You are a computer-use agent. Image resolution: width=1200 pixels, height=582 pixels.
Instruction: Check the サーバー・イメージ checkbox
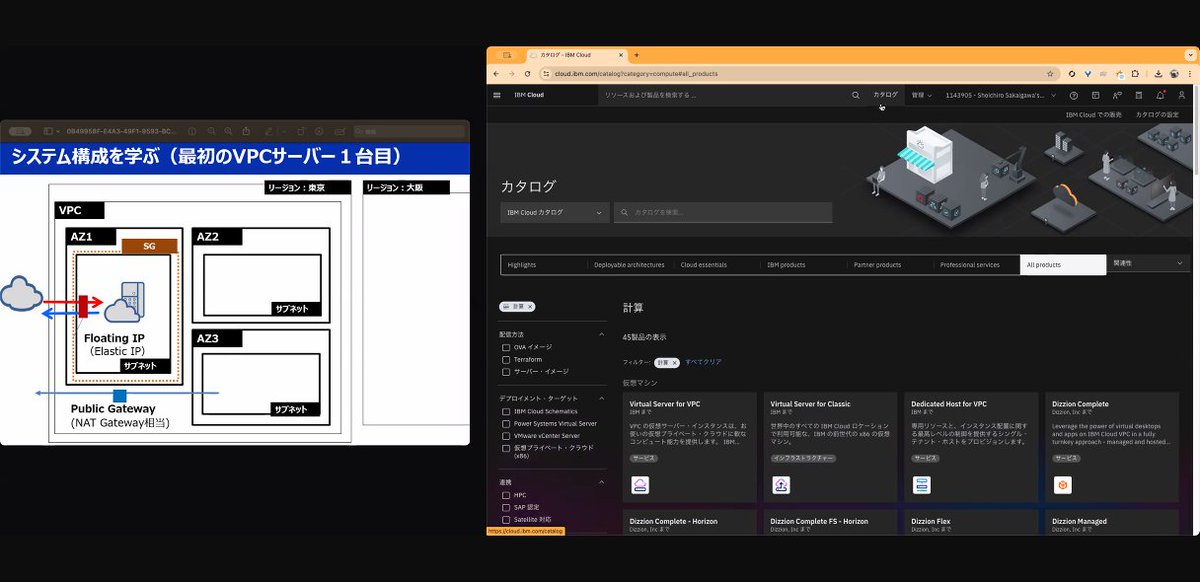506,371
